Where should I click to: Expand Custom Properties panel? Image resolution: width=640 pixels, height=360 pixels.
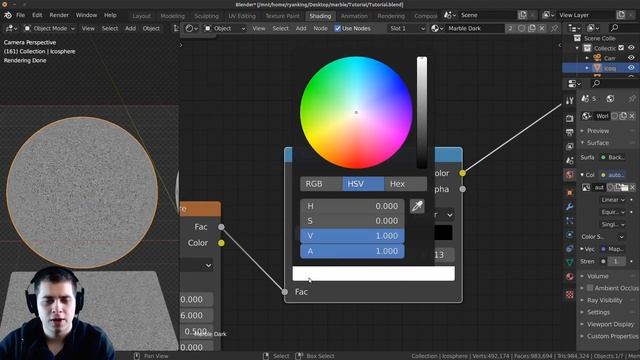click(612, 336)
